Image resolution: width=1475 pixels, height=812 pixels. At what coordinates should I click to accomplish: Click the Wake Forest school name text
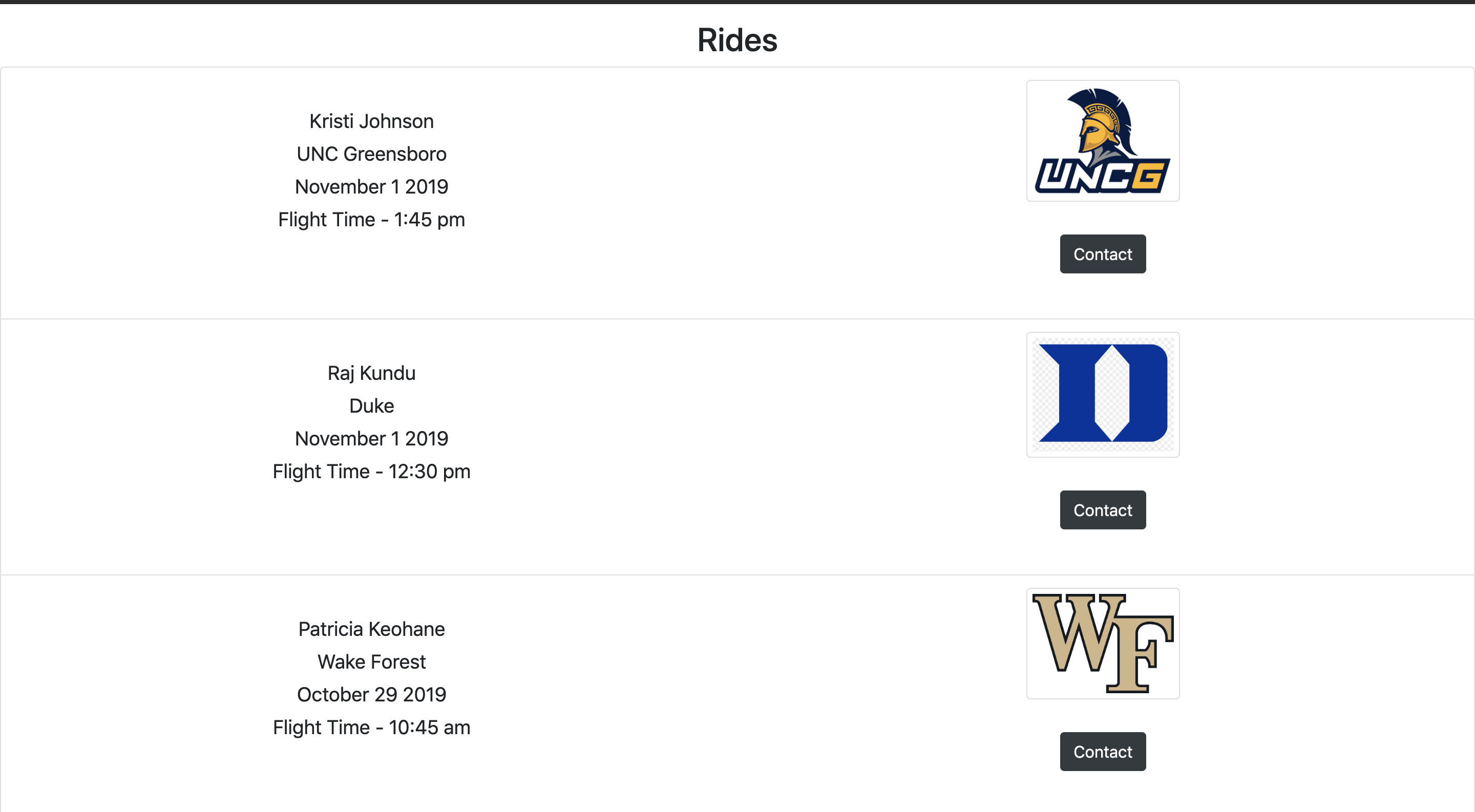(x=371, y=661)
